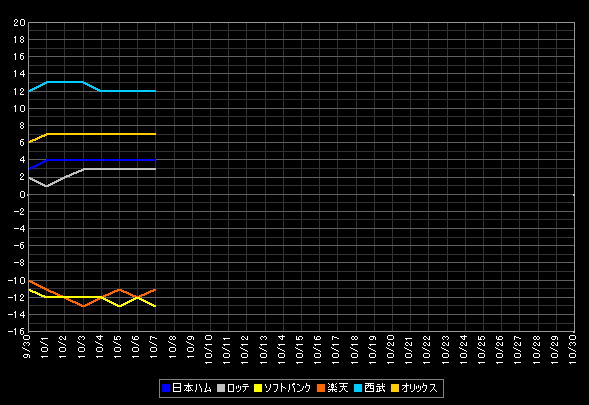The image size is (589, 405).
Task: Click the 10/20 date axis label
Action: pyautogui.click(x=391, y=349)
